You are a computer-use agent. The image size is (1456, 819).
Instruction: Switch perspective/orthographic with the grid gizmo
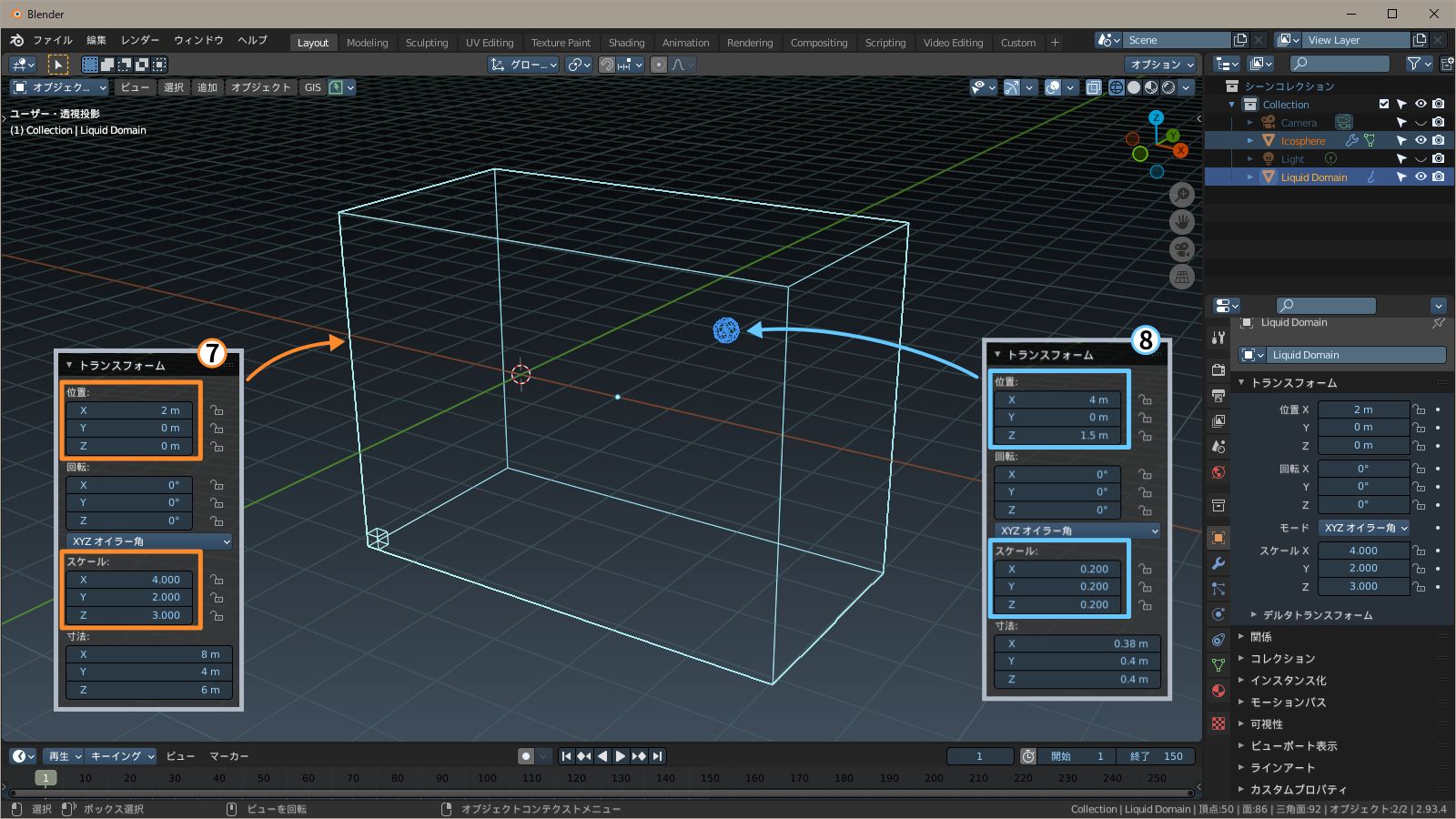(x=1181, y=277)
